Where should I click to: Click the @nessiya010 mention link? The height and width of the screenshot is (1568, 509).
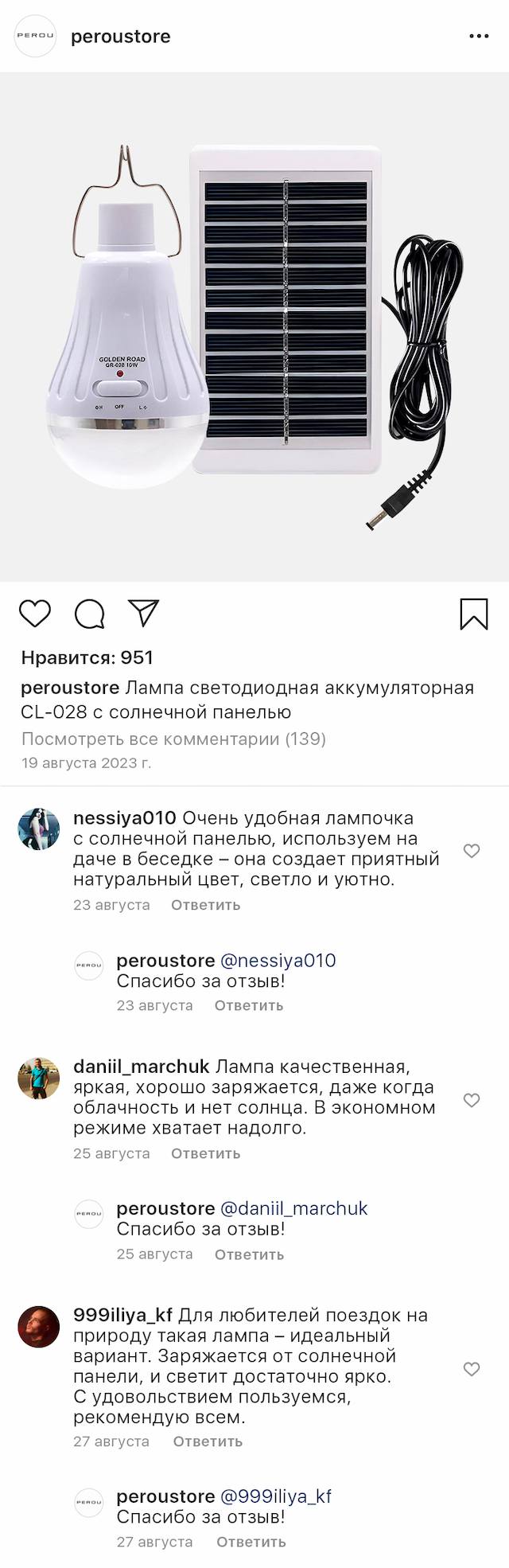point(278,961)
